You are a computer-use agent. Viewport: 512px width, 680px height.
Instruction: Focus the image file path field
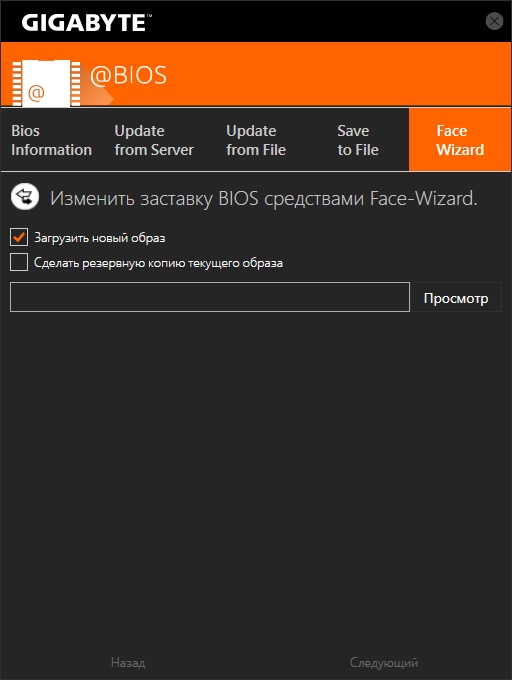point(210,297)
